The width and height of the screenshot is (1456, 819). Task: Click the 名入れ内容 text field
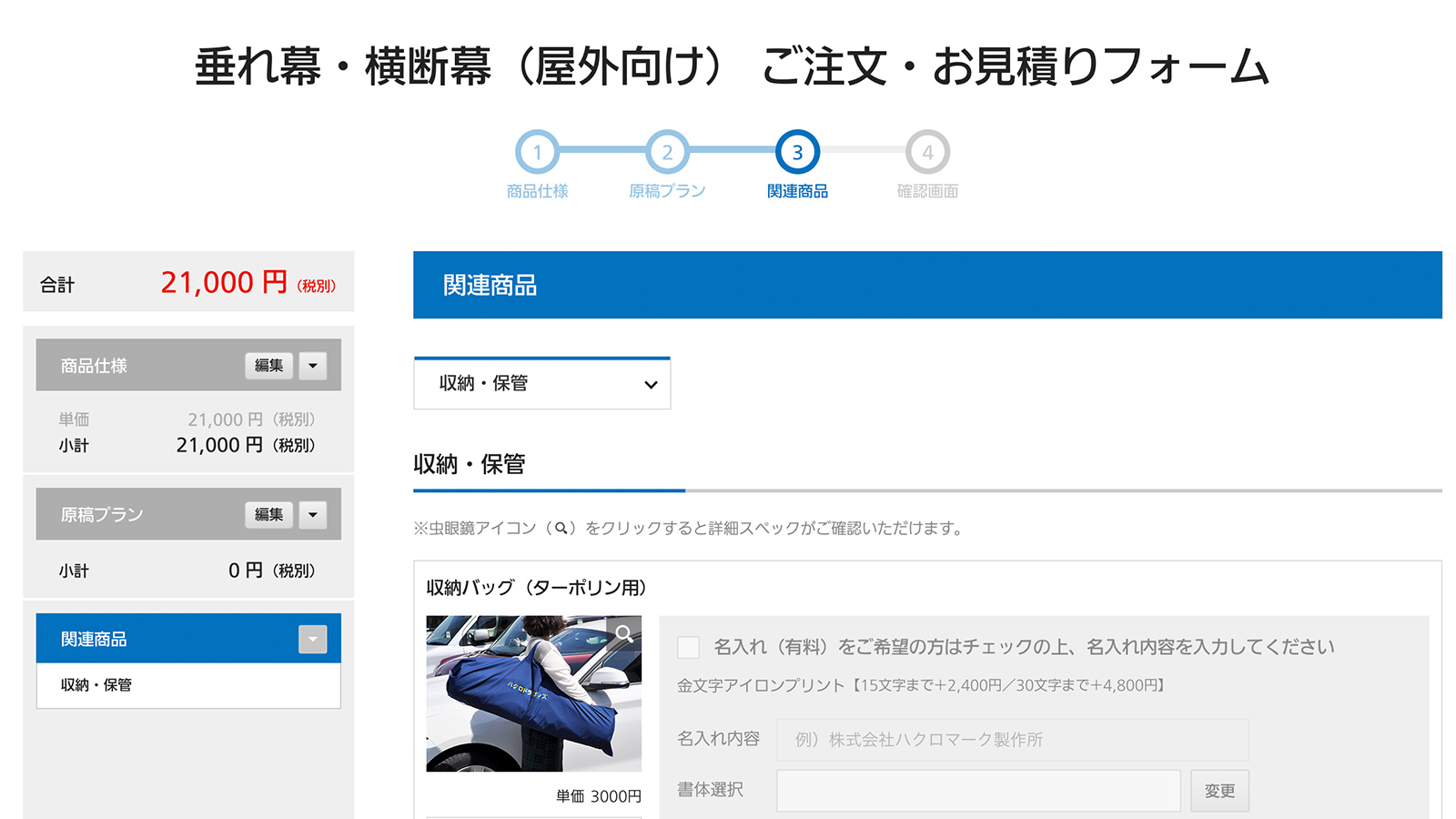1012,740
